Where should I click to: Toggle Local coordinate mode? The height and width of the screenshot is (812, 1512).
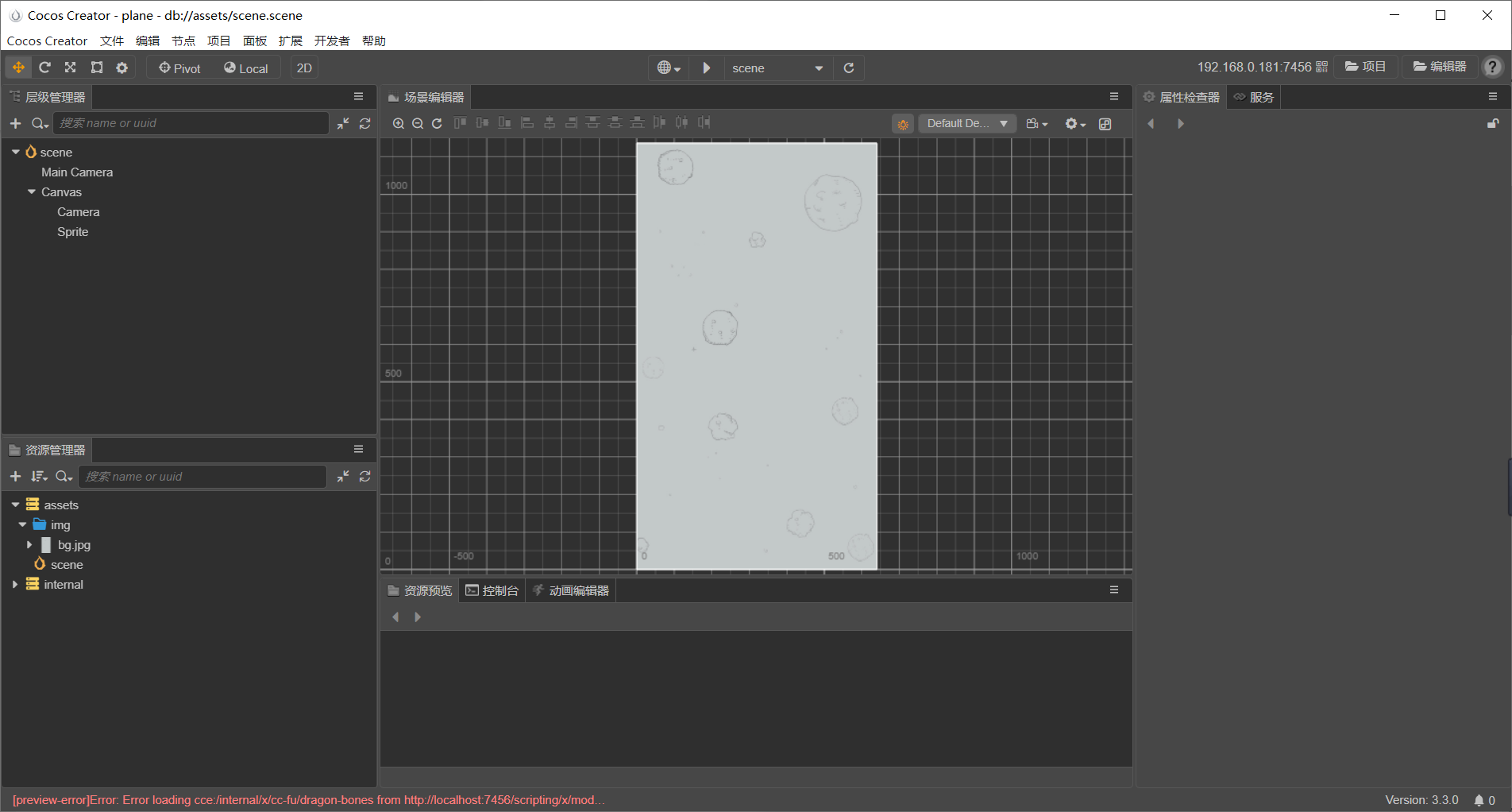(x=246, y=68)
